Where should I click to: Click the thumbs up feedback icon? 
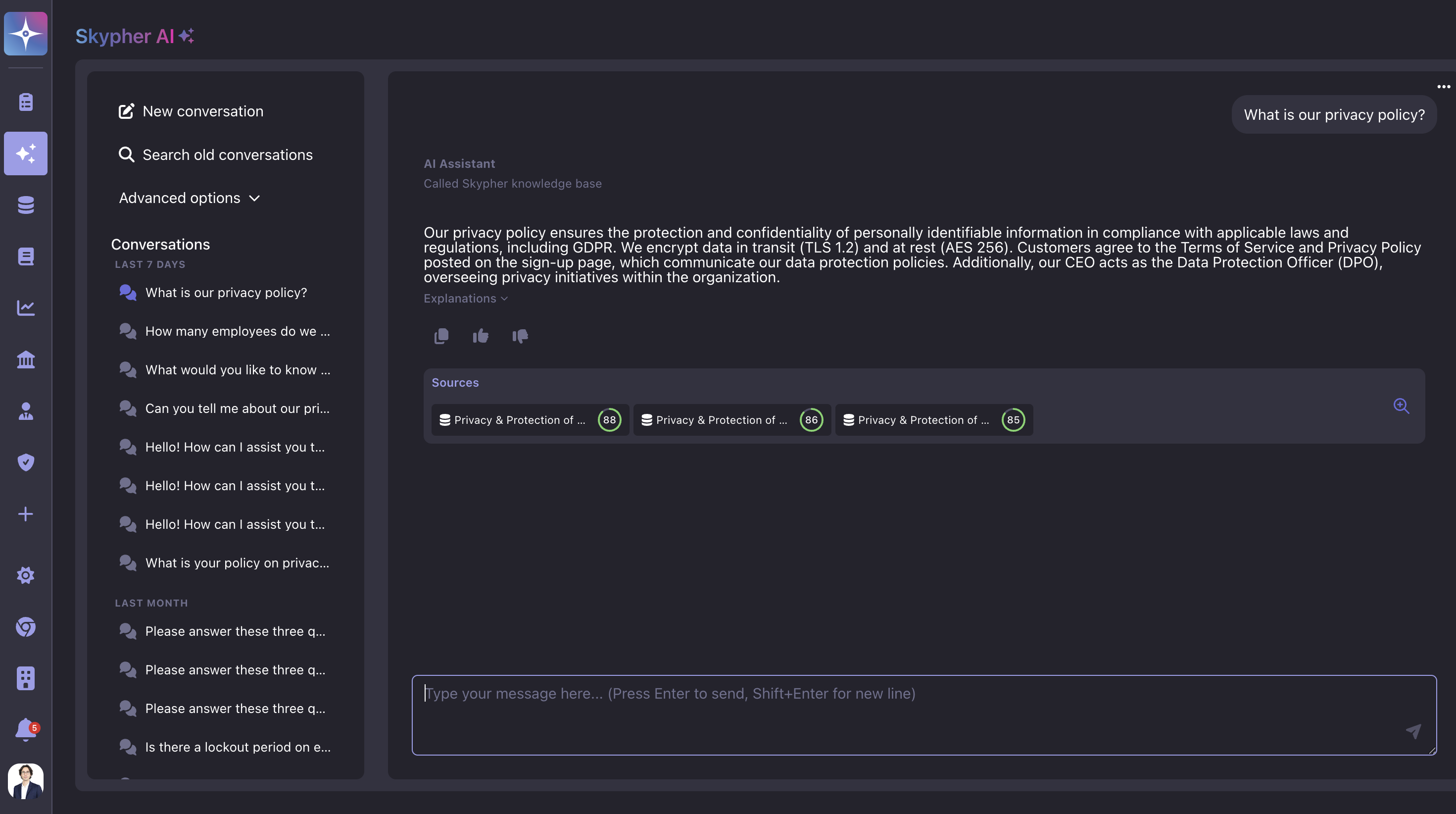coord(481,336)
